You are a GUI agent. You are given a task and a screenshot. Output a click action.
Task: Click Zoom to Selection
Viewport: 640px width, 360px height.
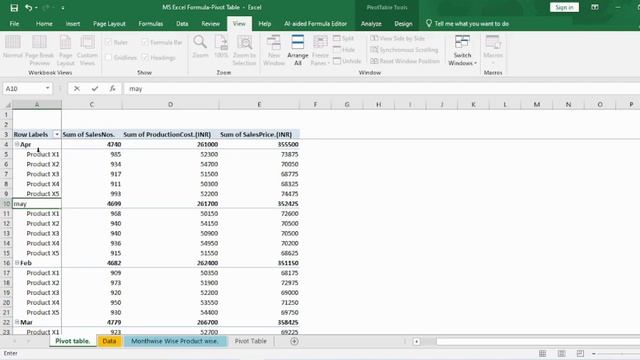click(x=244, y=50)
